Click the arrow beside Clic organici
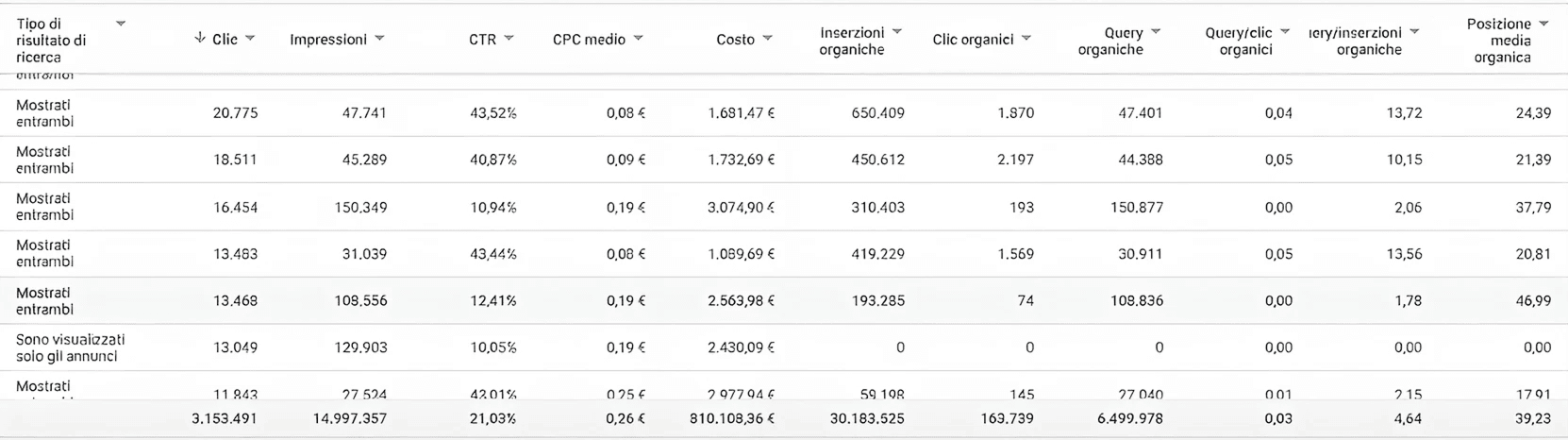Image resolution: width=1568 pixels, height=440 pixels. (1026, 39)
